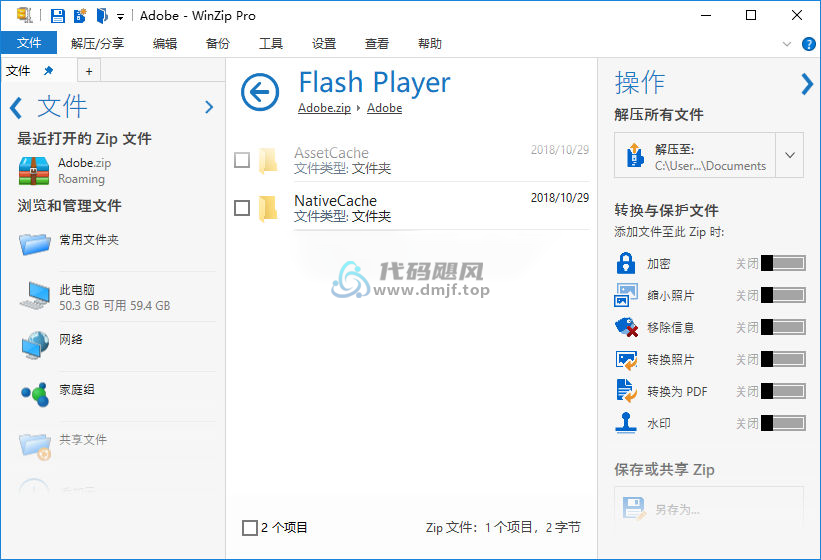Toggle the 加密 switch
Image resolution: width=821 pixels, height=560 pixels.
783,263
